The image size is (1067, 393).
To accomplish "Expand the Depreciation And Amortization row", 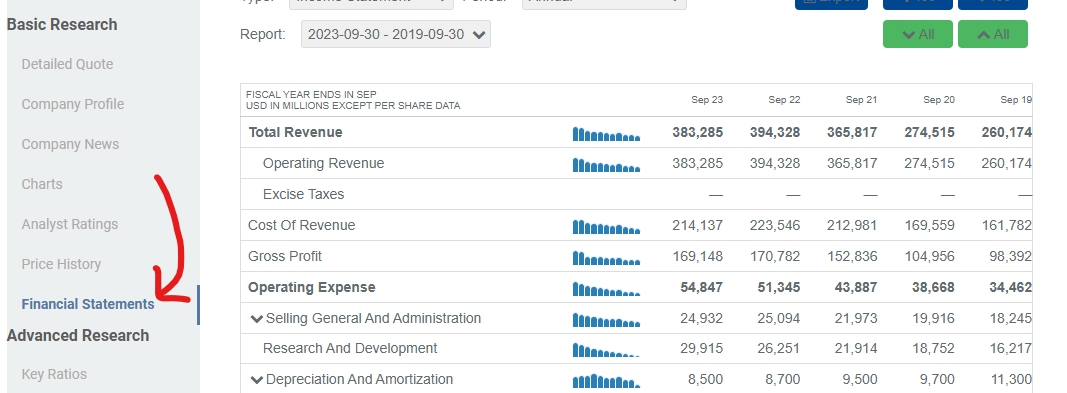I will coord(257,380).
